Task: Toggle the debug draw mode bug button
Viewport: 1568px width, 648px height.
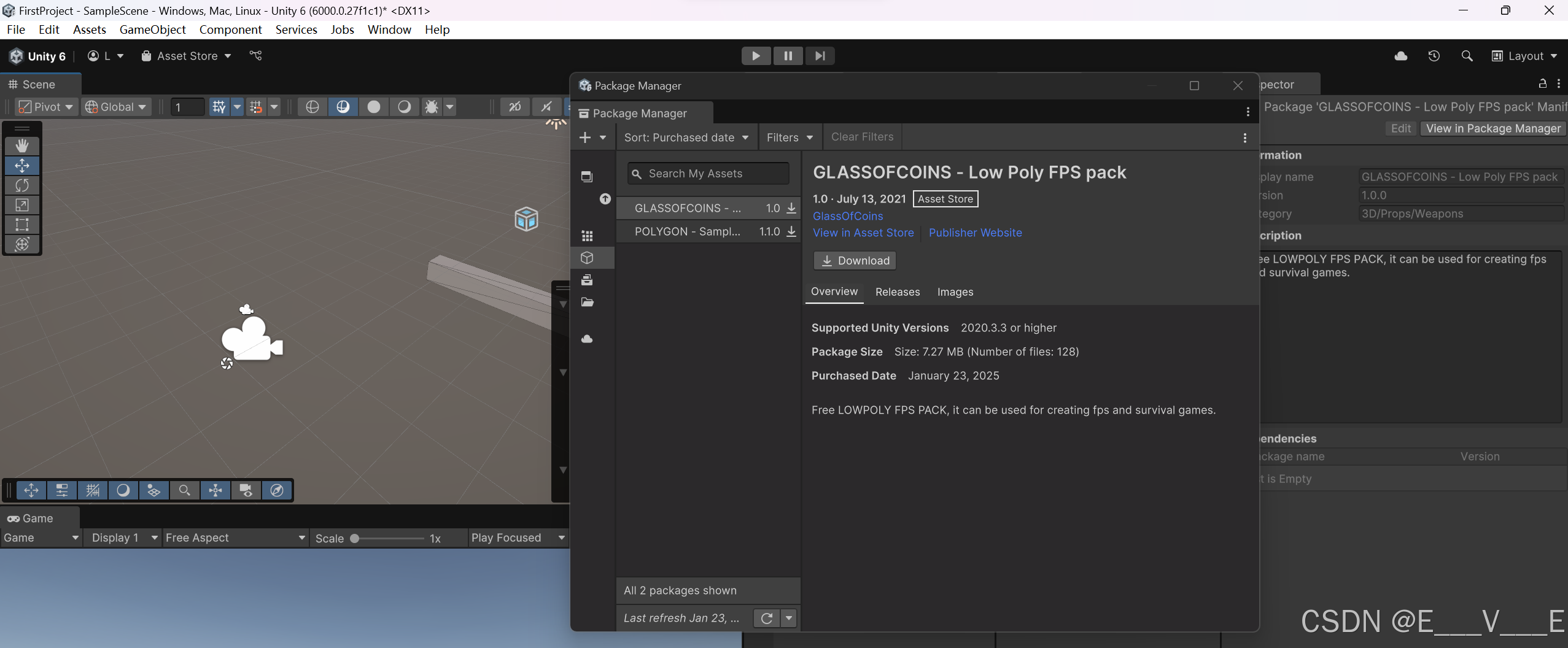Action: (x=432, y=107)
